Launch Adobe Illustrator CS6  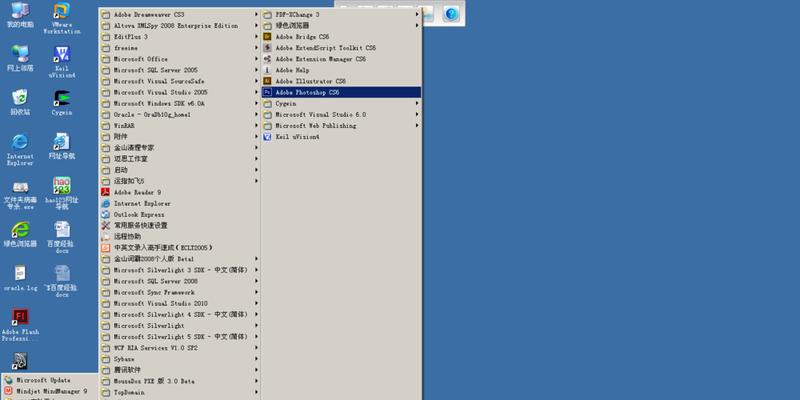tap(341, 81)
